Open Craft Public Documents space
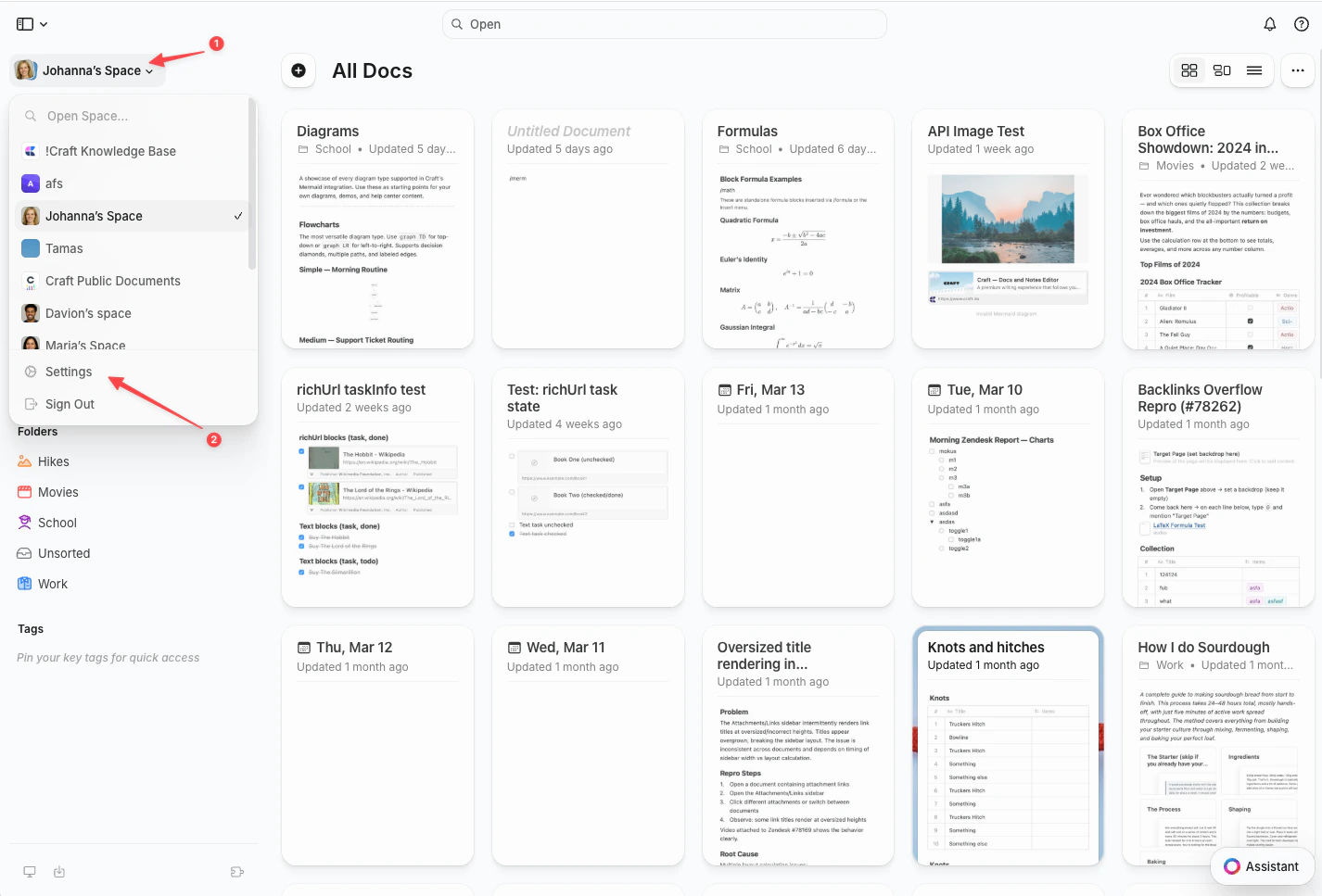The image size is (1322, 896). point(132,281)
